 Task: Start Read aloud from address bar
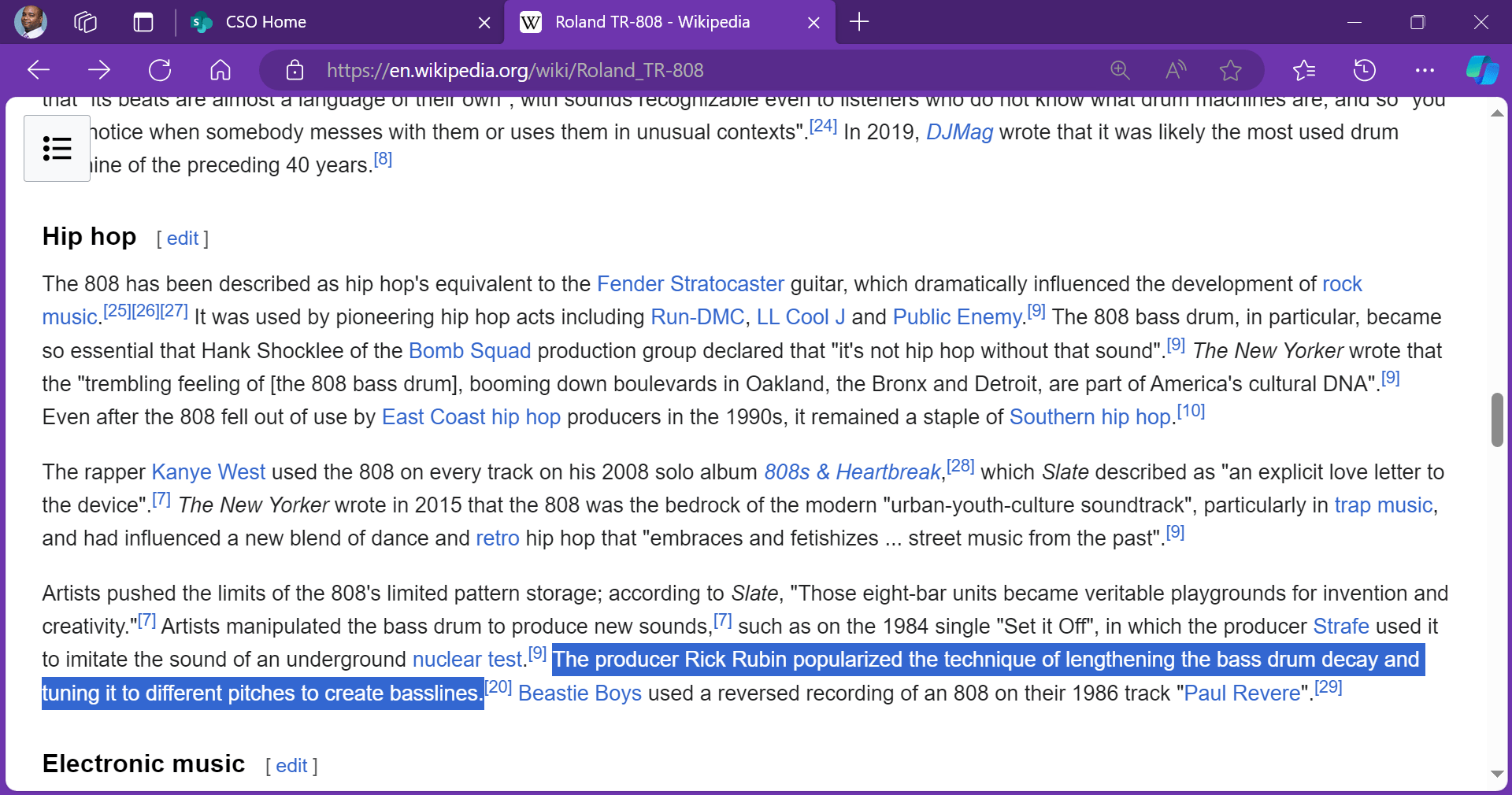point(1176,70)
